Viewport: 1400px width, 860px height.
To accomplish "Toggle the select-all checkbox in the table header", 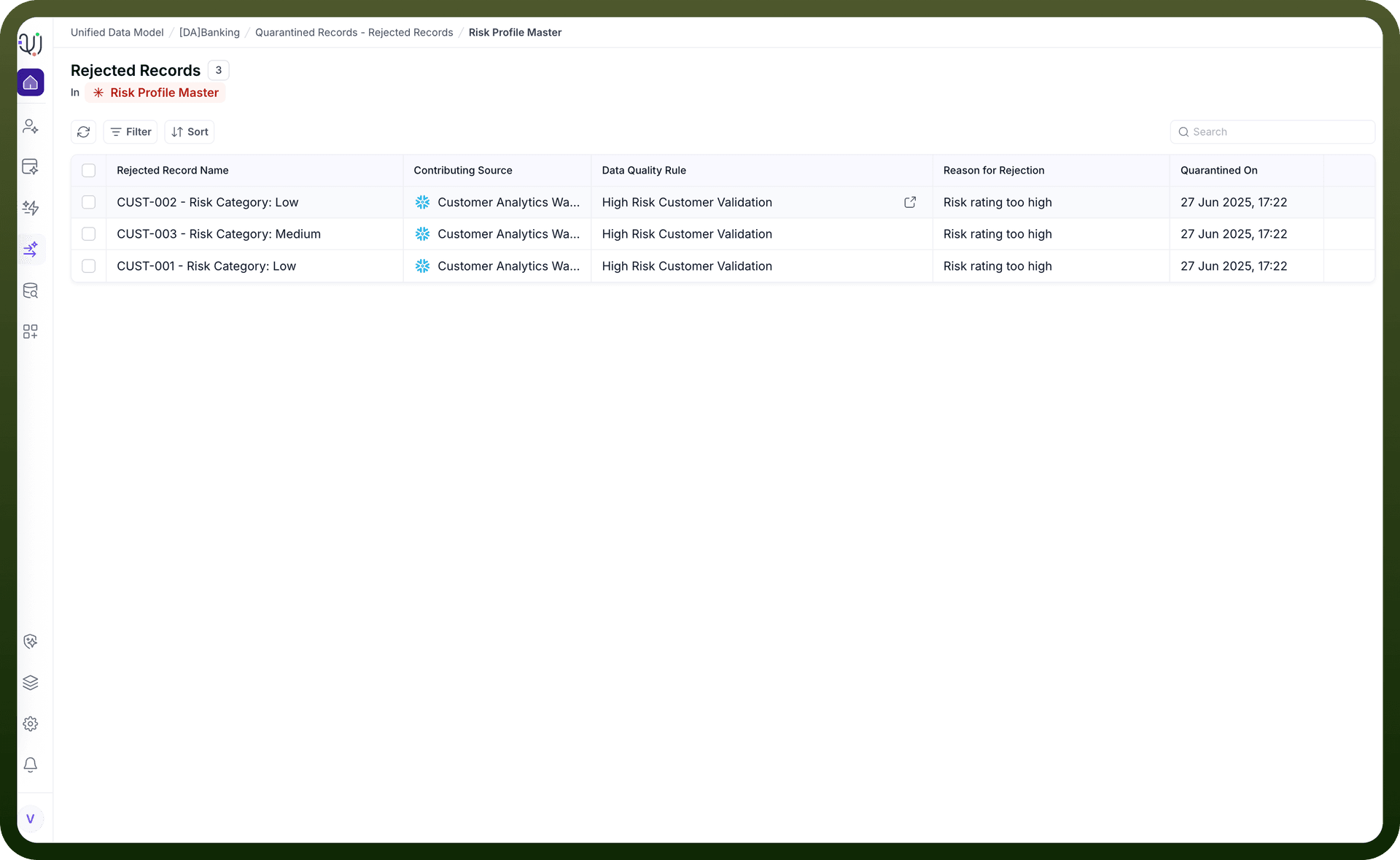I will pos(89,171).
